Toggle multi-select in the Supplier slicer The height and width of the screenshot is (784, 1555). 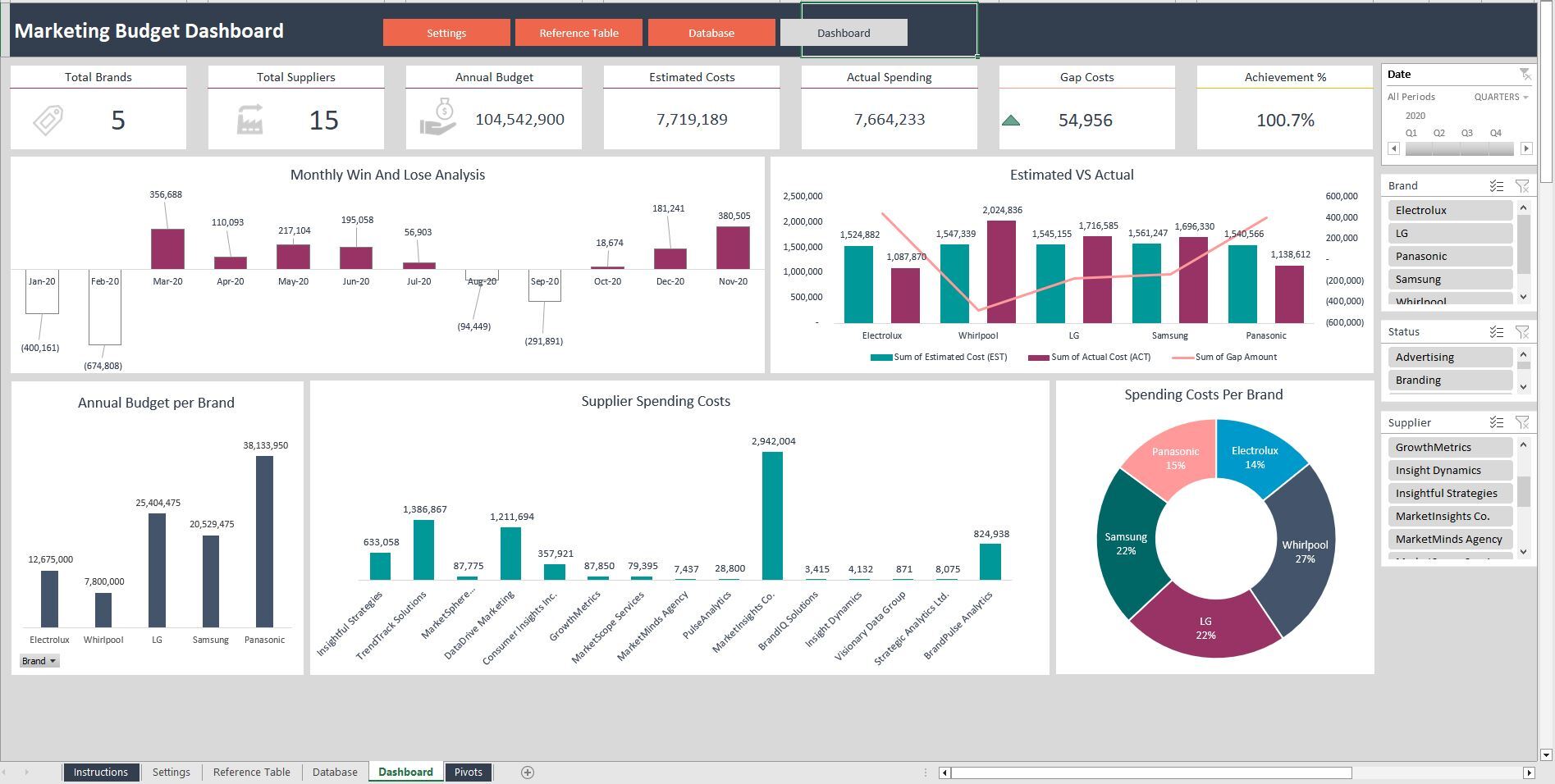pos(1497,422)
